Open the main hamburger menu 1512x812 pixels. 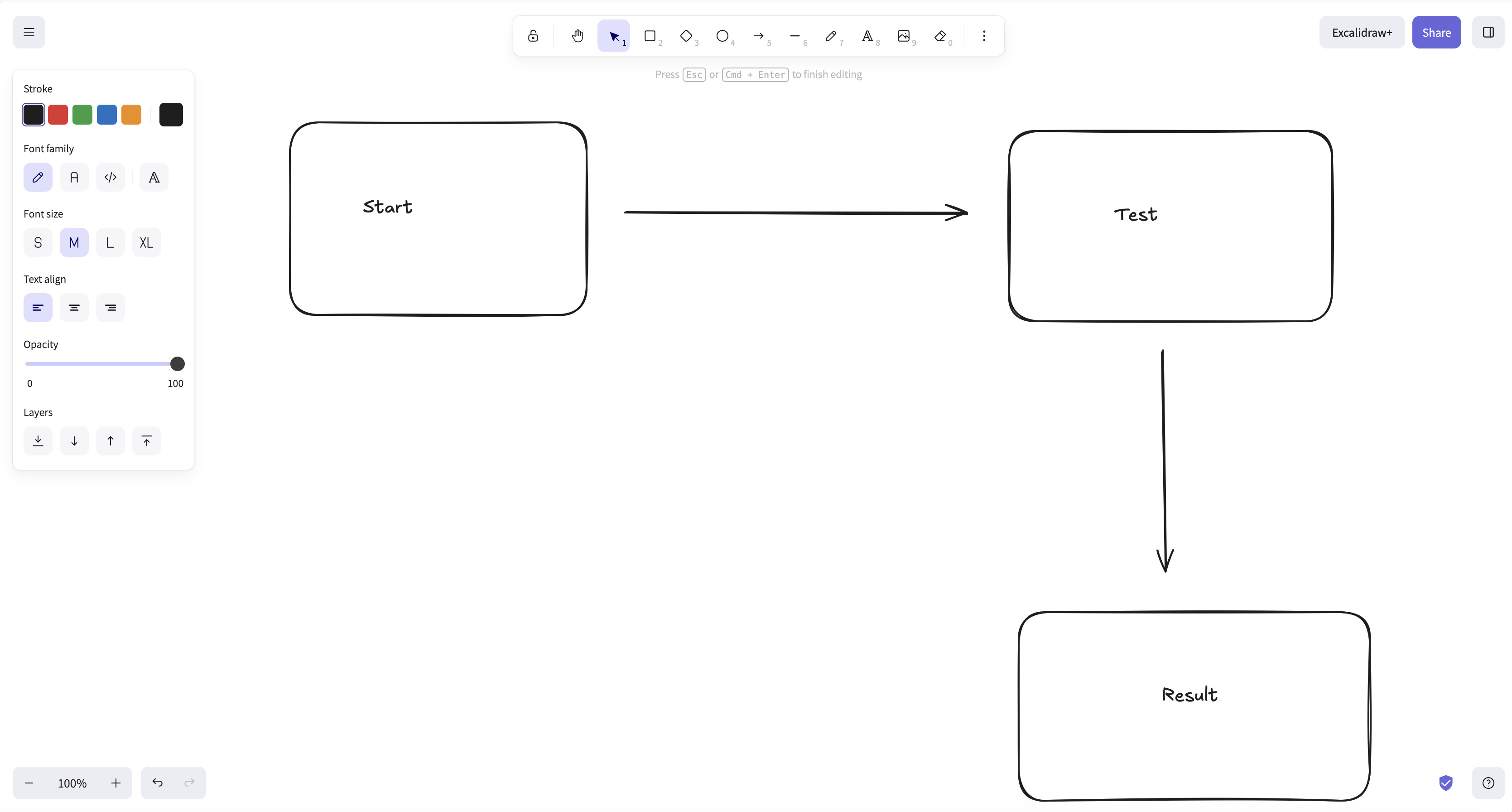pos(29,32)
